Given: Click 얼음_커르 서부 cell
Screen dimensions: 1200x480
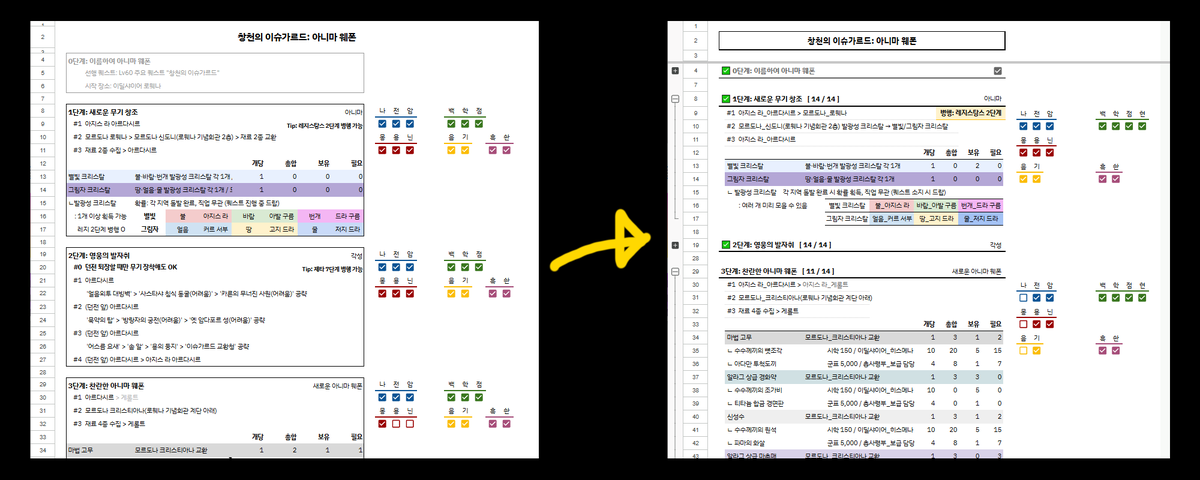Looking at the screenshot, I should [x=892, y=217].
